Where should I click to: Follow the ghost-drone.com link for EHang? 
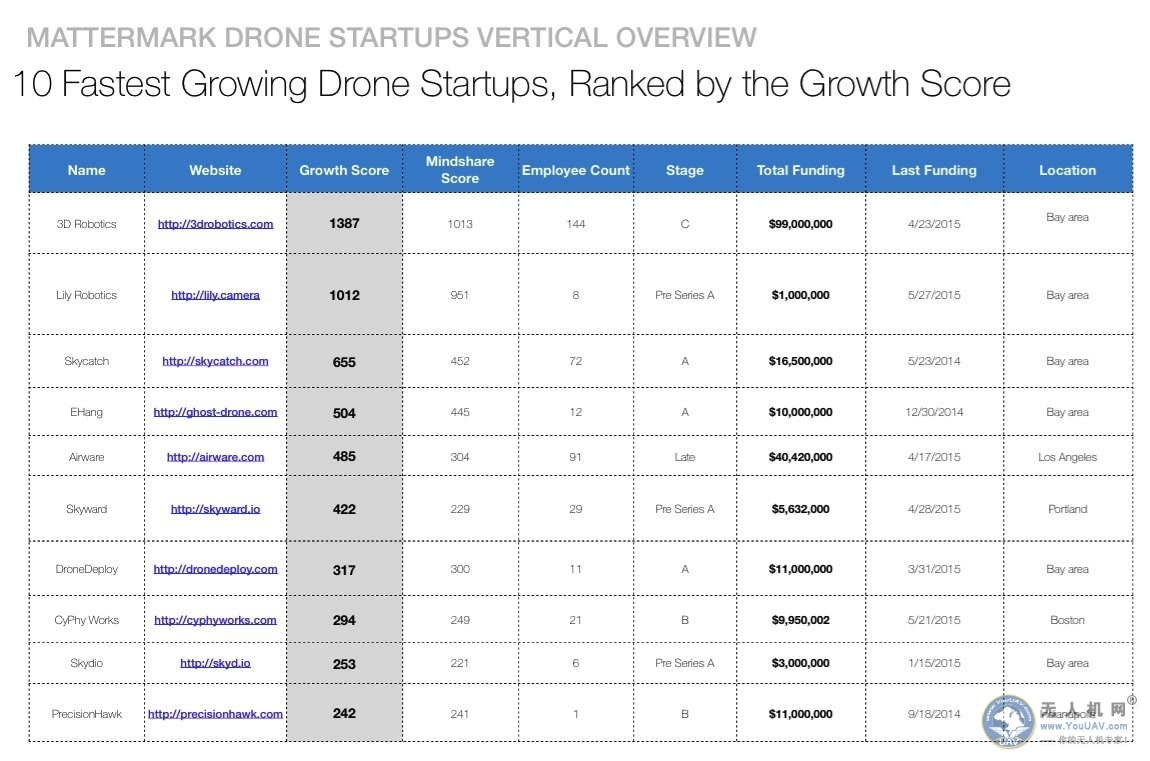(215, 412)
